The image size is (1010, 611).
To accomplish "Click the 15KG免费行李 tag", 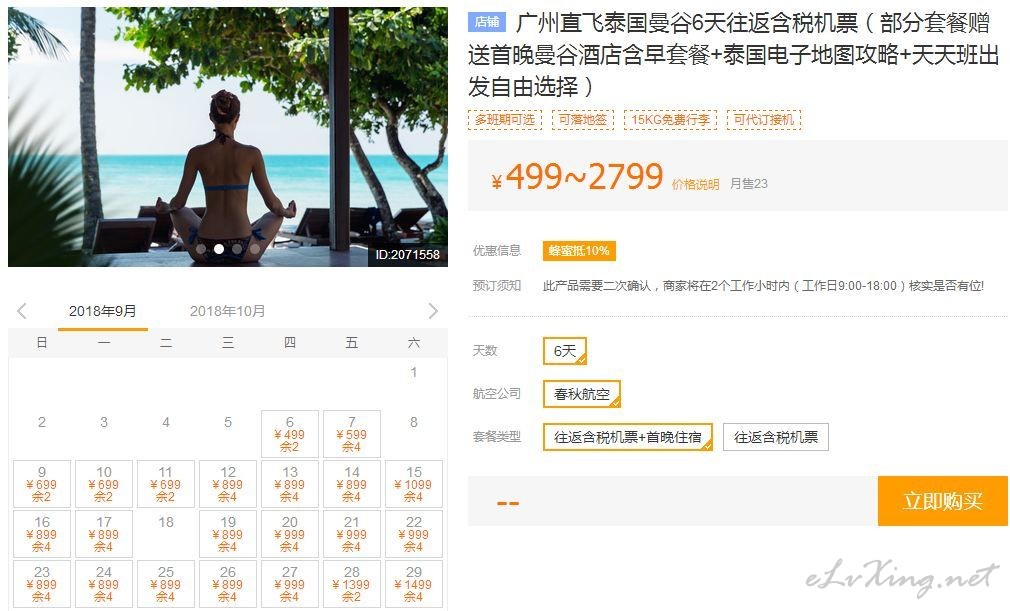I will [670, 120].
